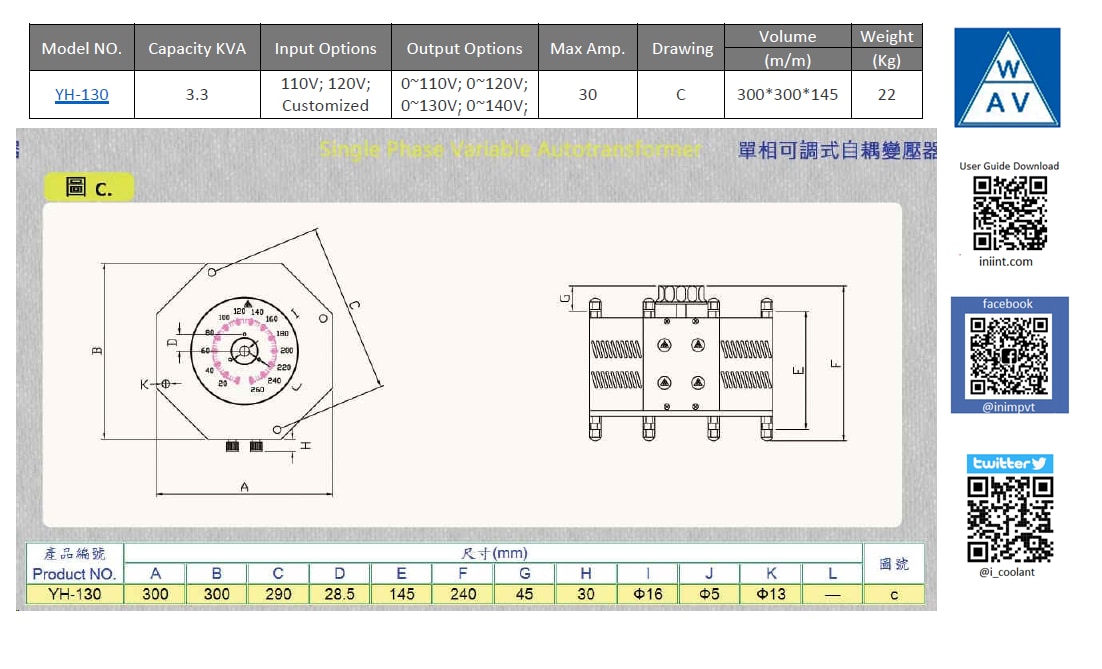The width and height of the screenshot is (1102, 669).
Task: Click the facebook header label
Action: point(1007,304)
